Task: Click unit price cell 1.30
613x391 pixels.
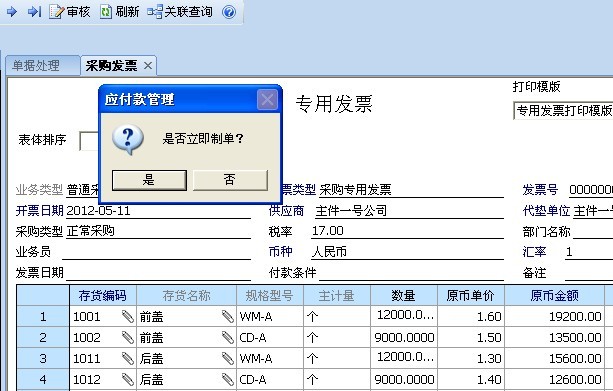Action: 471,358
